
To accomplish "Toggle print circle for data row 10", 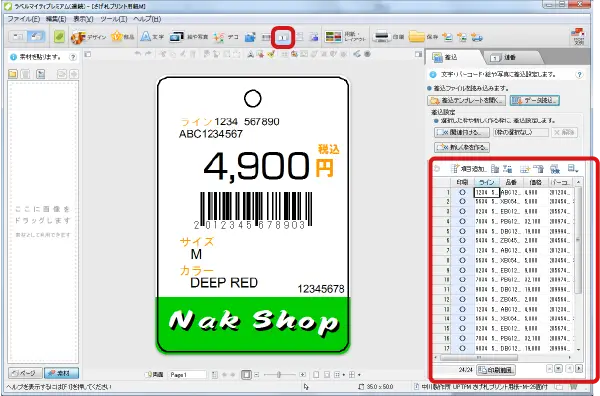I will (x=462, y=280).
